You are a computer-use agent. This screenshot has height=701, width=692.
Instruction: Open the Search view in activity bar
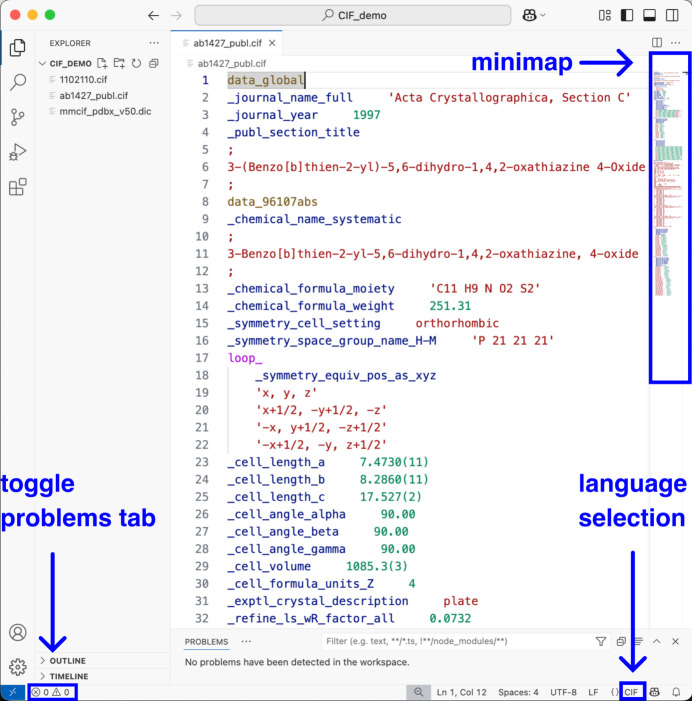point(17,82)
